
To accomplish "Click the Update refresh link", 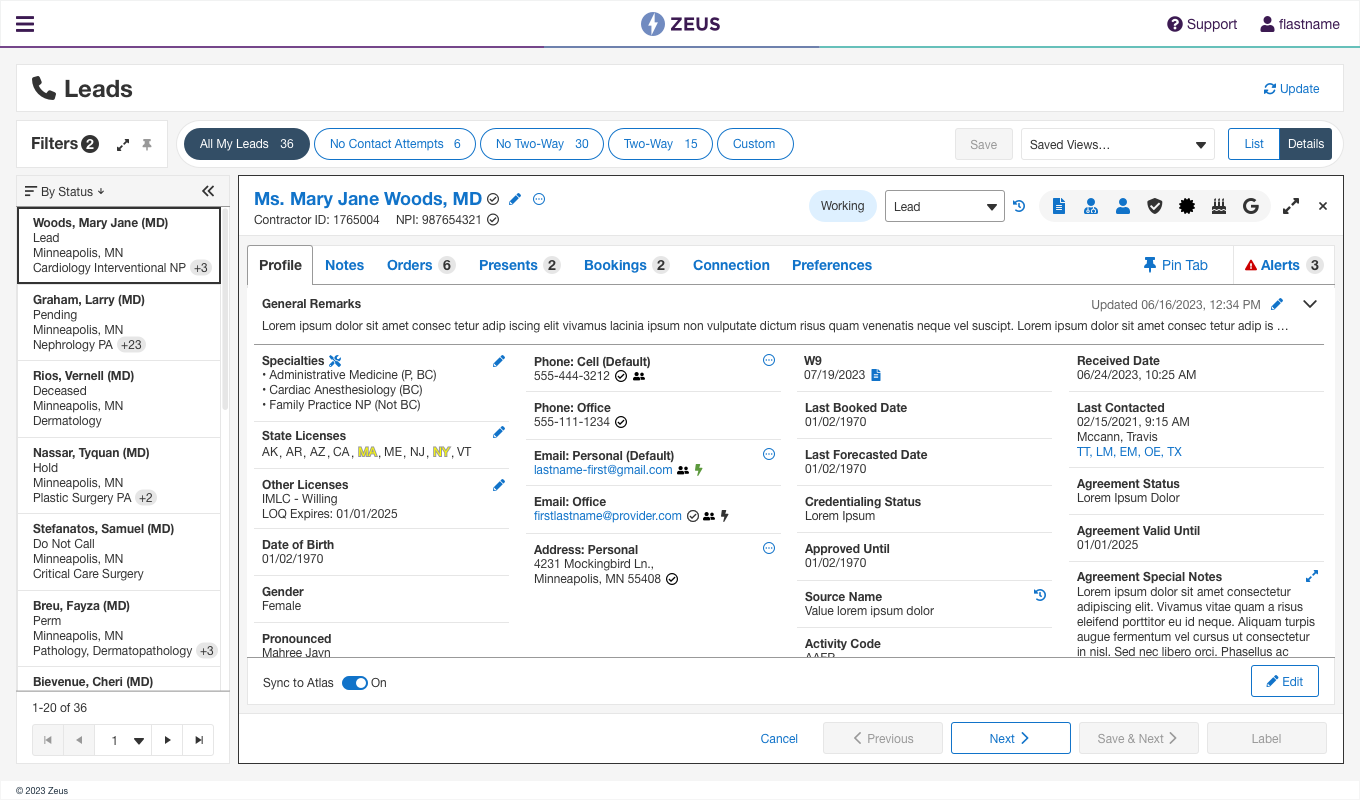I will (1291, 89).
